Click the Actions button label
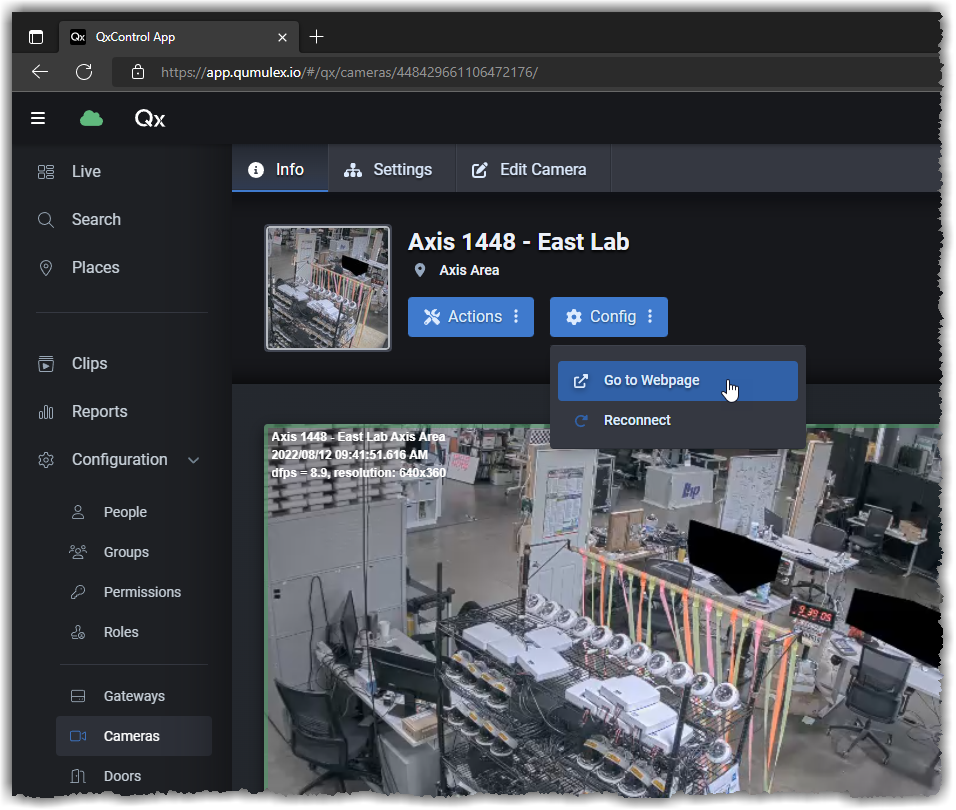This screenshot has width=956, height=810. pos(475,316)
